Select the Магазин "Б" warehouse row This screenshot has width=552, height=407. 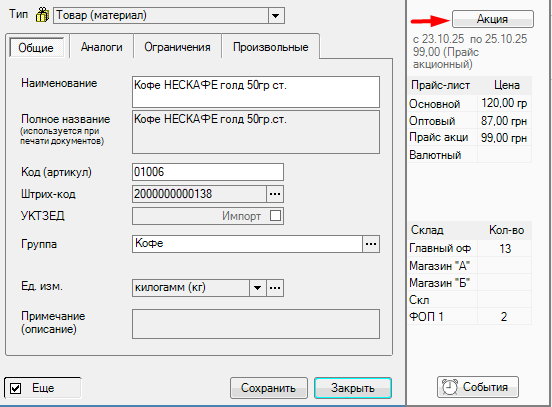[470, 282]
